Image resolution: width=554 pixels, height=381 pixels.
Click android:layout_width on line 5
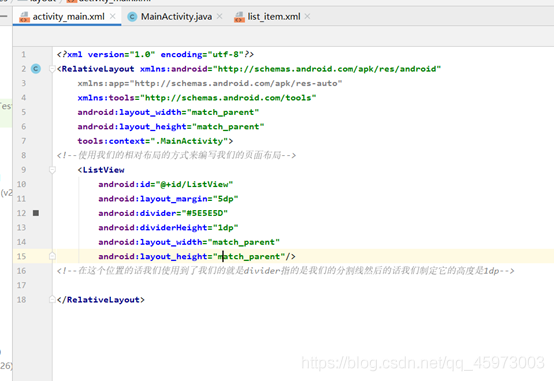168,112
